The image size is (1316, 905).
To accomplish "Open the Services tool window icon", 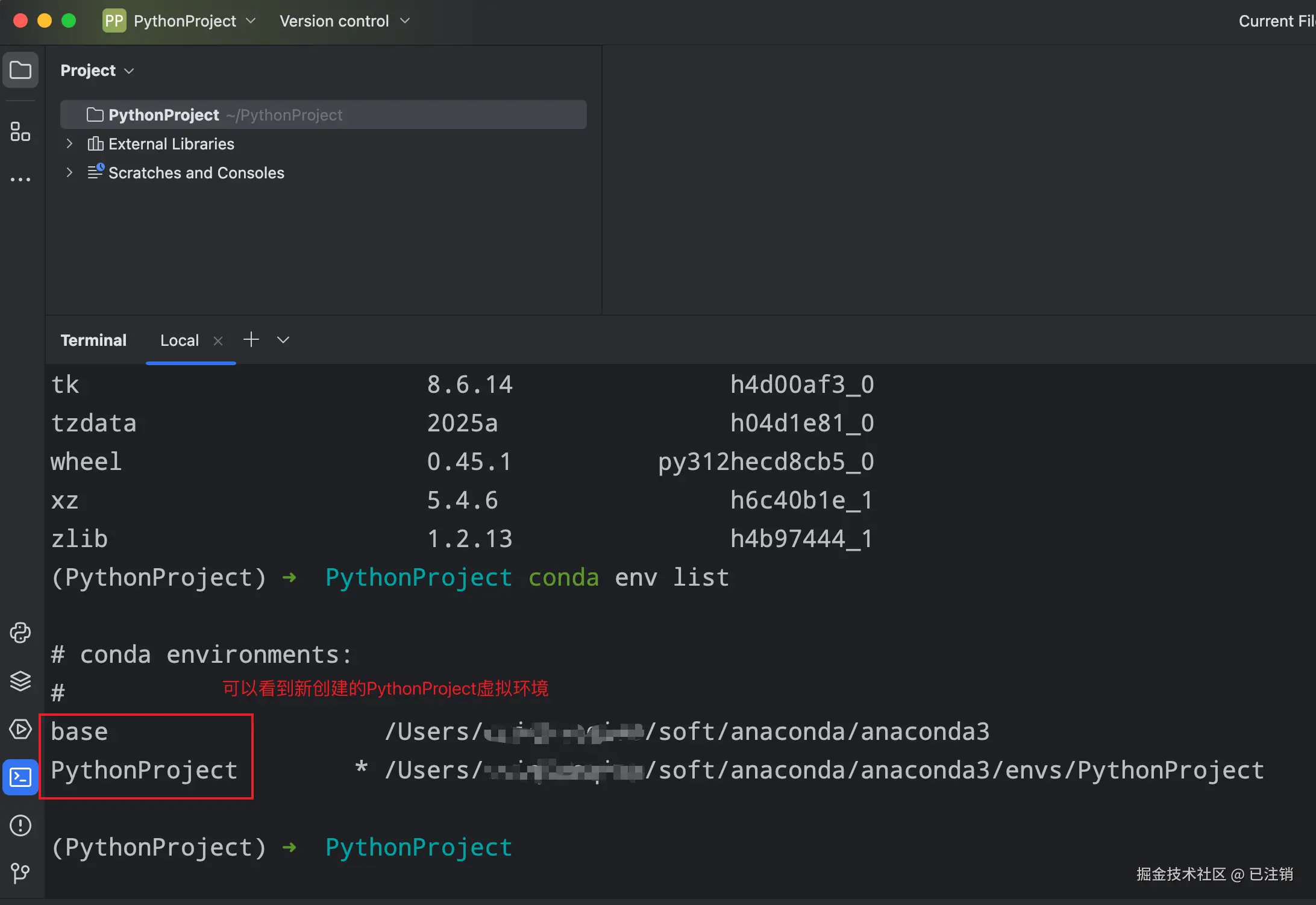I will (20, 729).
